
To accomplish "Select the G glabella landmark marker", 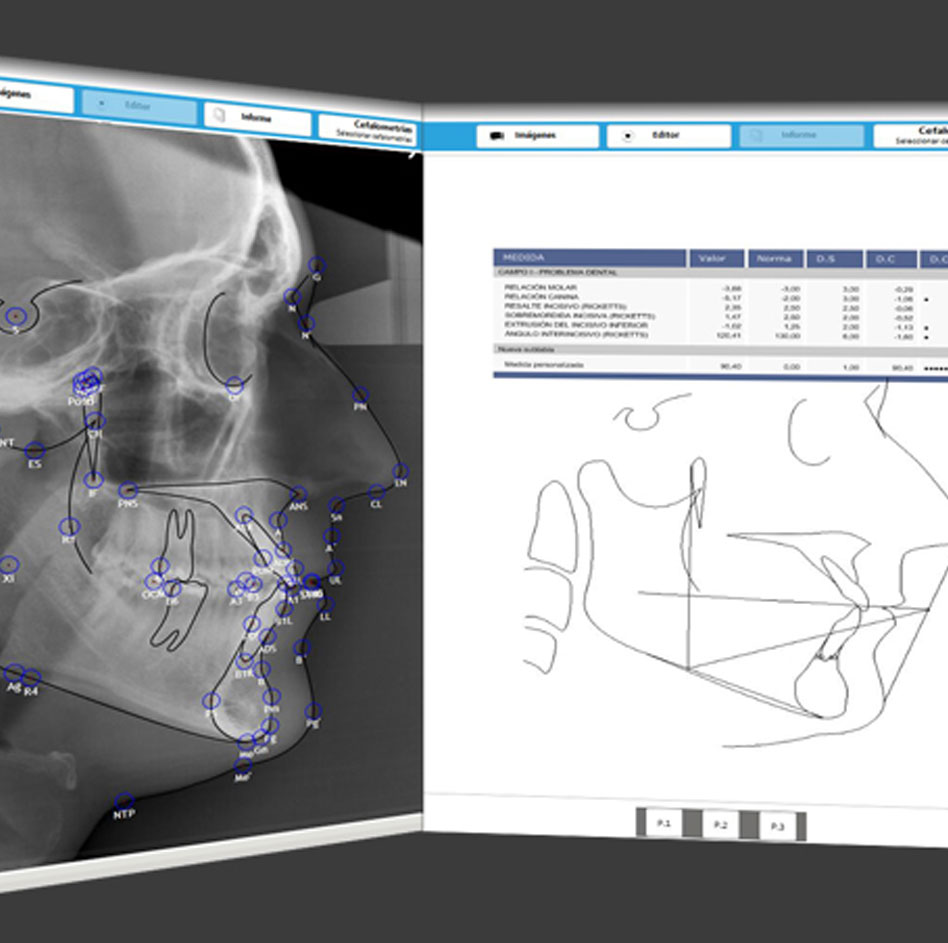I will (317, 265).
